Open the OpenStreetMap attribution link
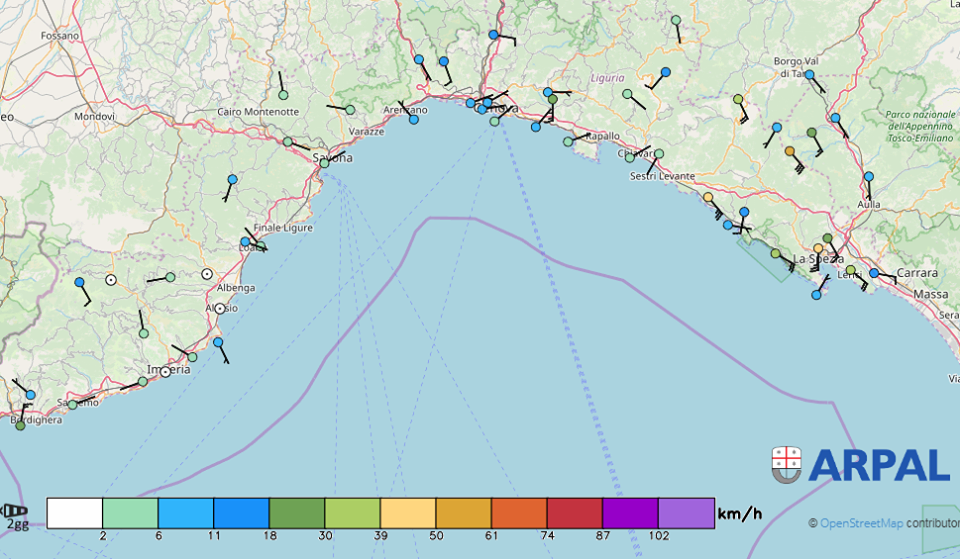Image resolution: width=960 pixels, height=559 pixels. pos(860,523)
